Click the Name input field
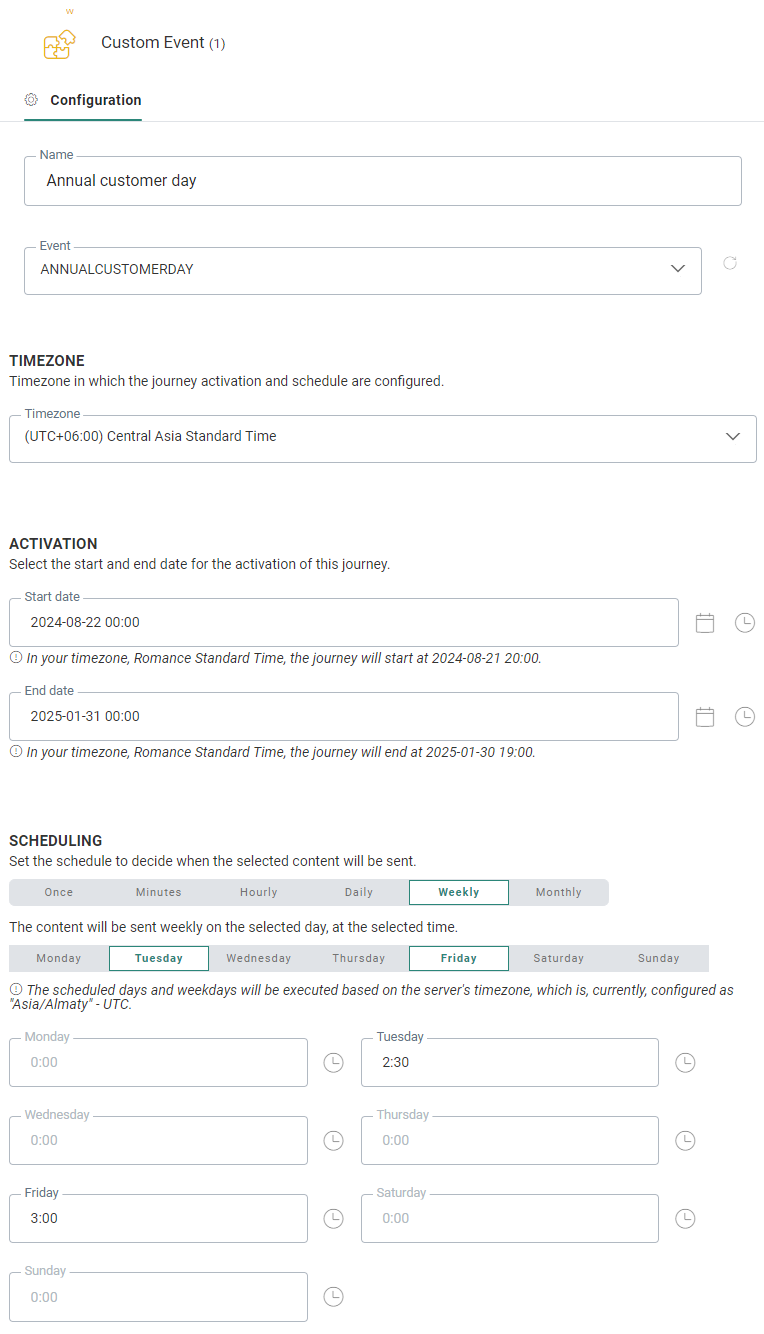Viewport: 764px width, 1334px height. tap(382, 182)
